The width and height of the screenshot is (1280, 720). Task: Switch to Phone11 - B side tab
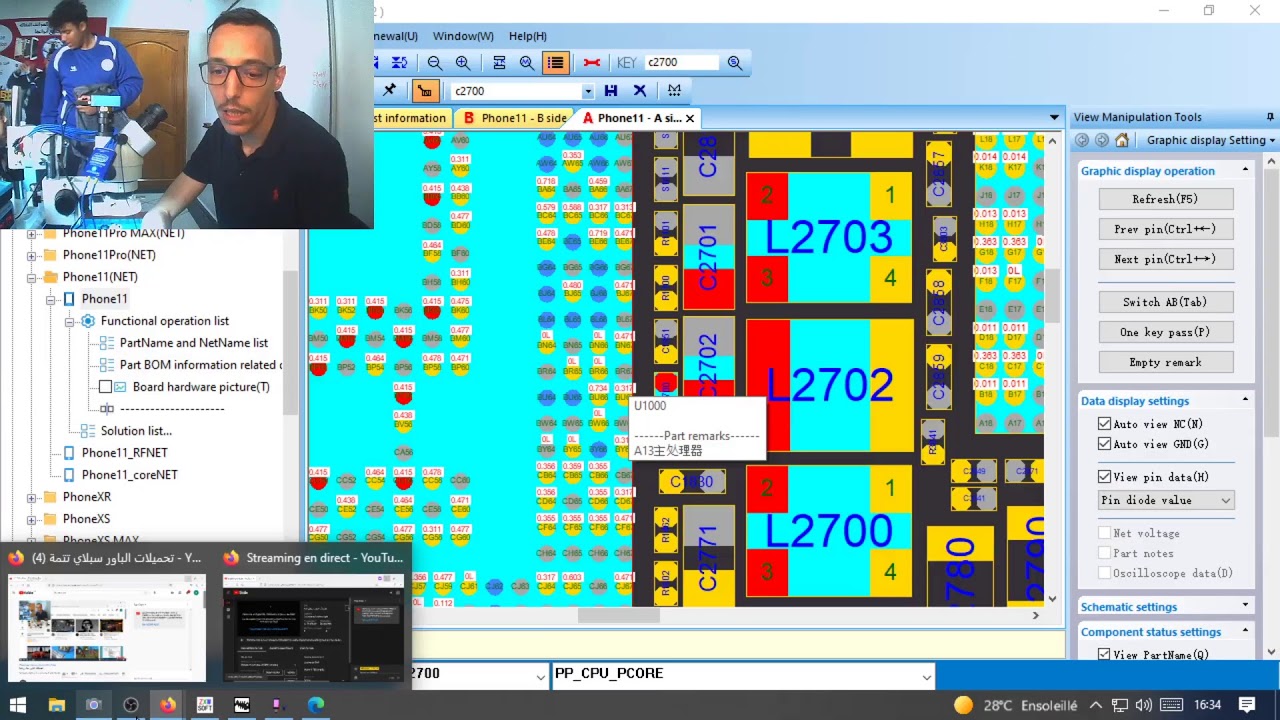515,118
